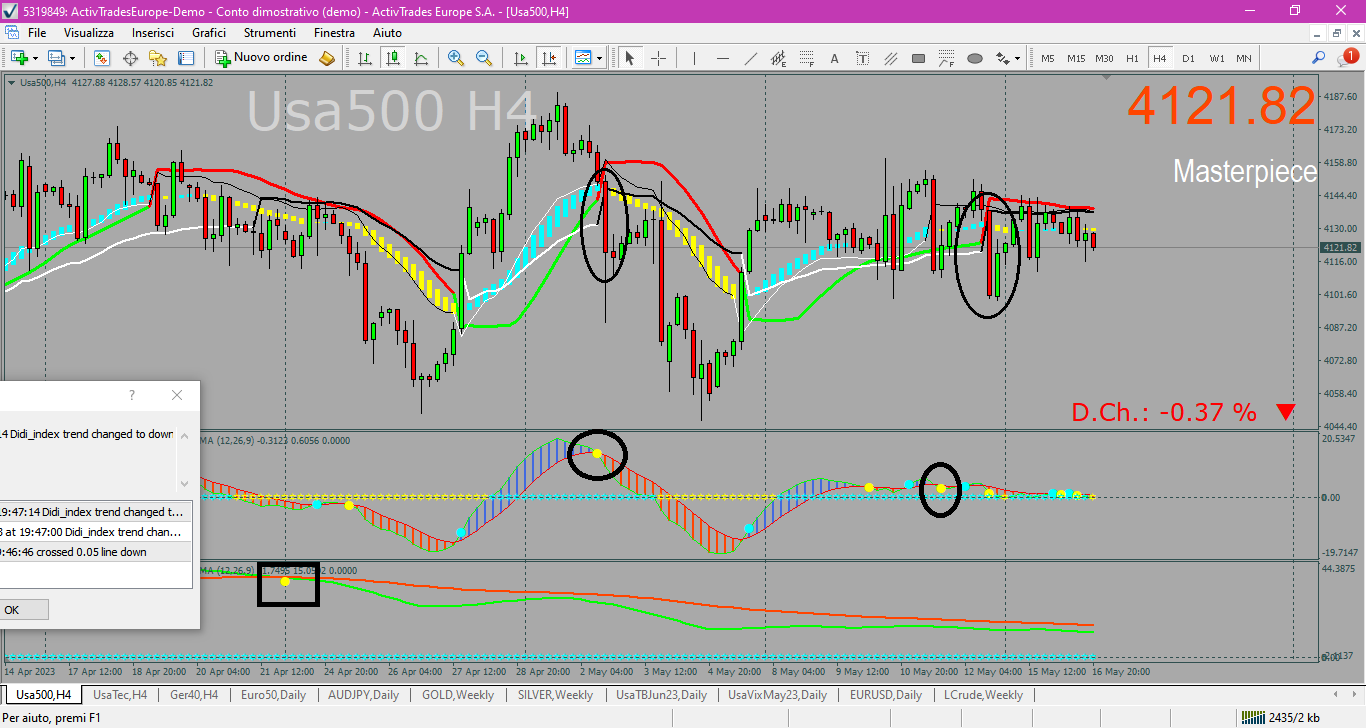Click the alert dialog help question mark

pos(131,395)
